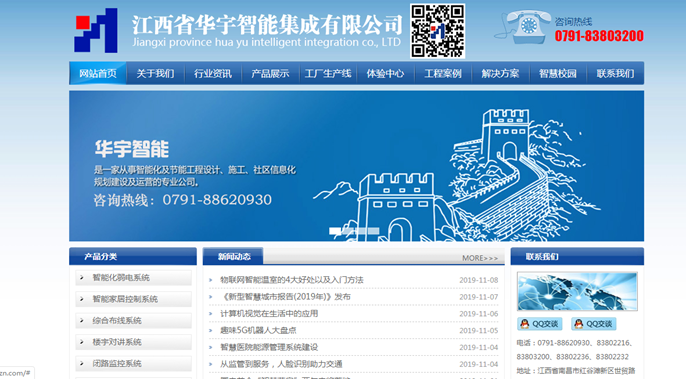Open the 智慧校园 navigation item
This screenshot has width=686, height=379.
[558, 73]
